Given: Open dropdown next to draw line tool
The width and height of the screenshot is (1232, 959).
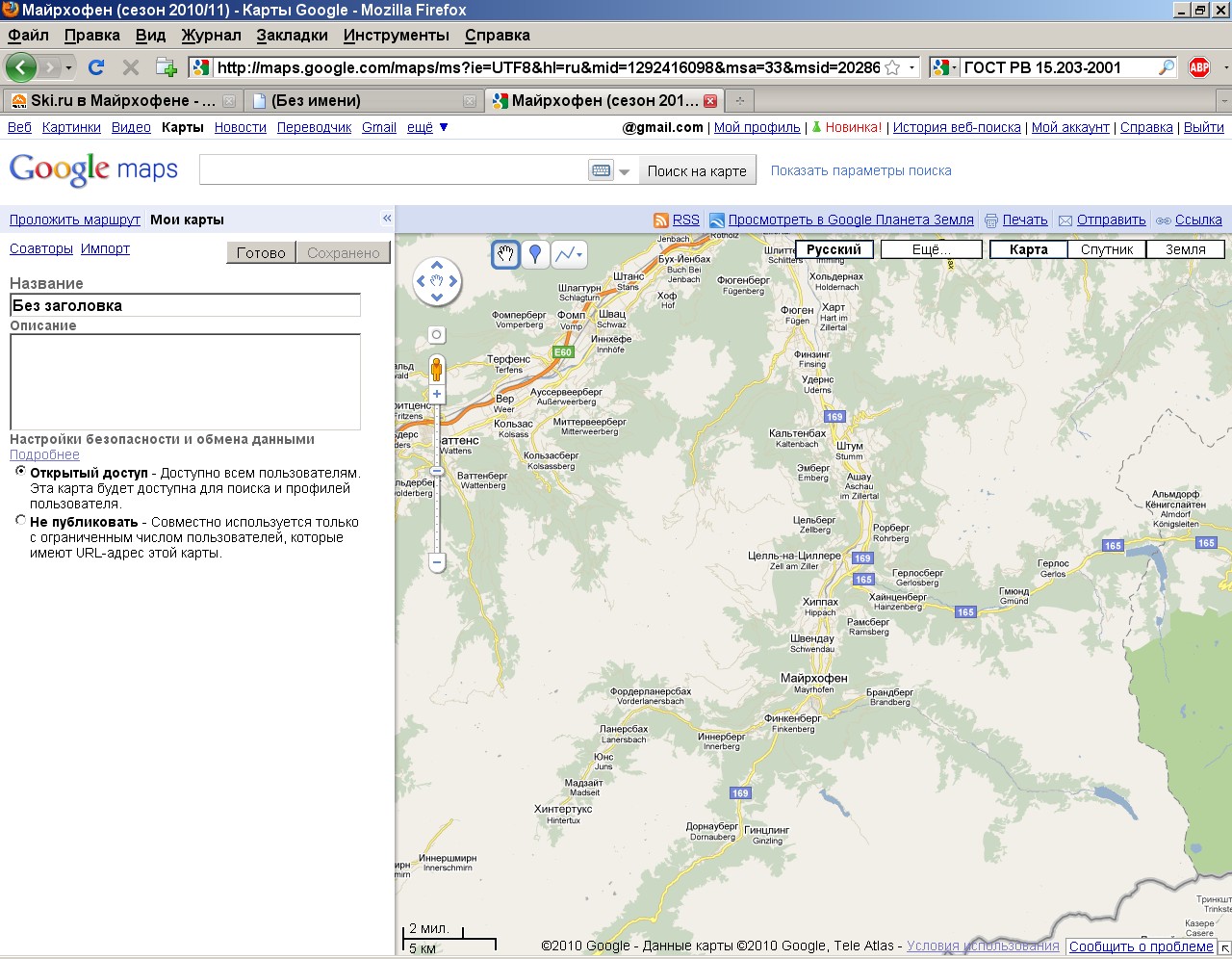Looking at the screenshot, I should pos(580,254).
